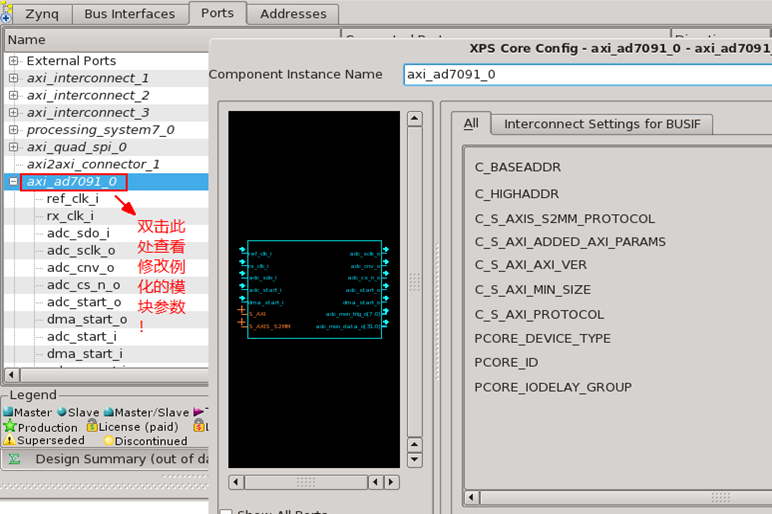This screenshot has height=514, width=772.
Task: Open Design Summary (out of date) link
Action: coord(122,459)
